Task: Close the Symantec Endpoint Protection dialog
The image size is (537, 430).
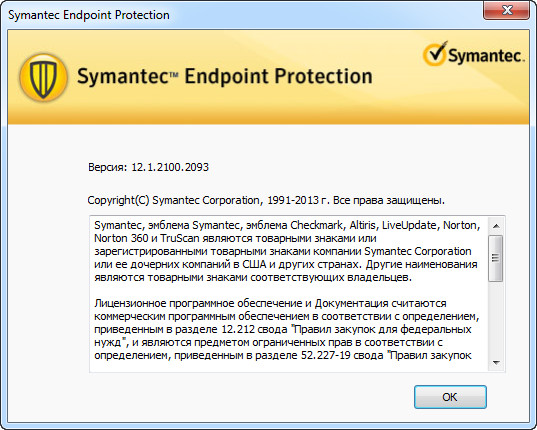Action: coord(507,10)
